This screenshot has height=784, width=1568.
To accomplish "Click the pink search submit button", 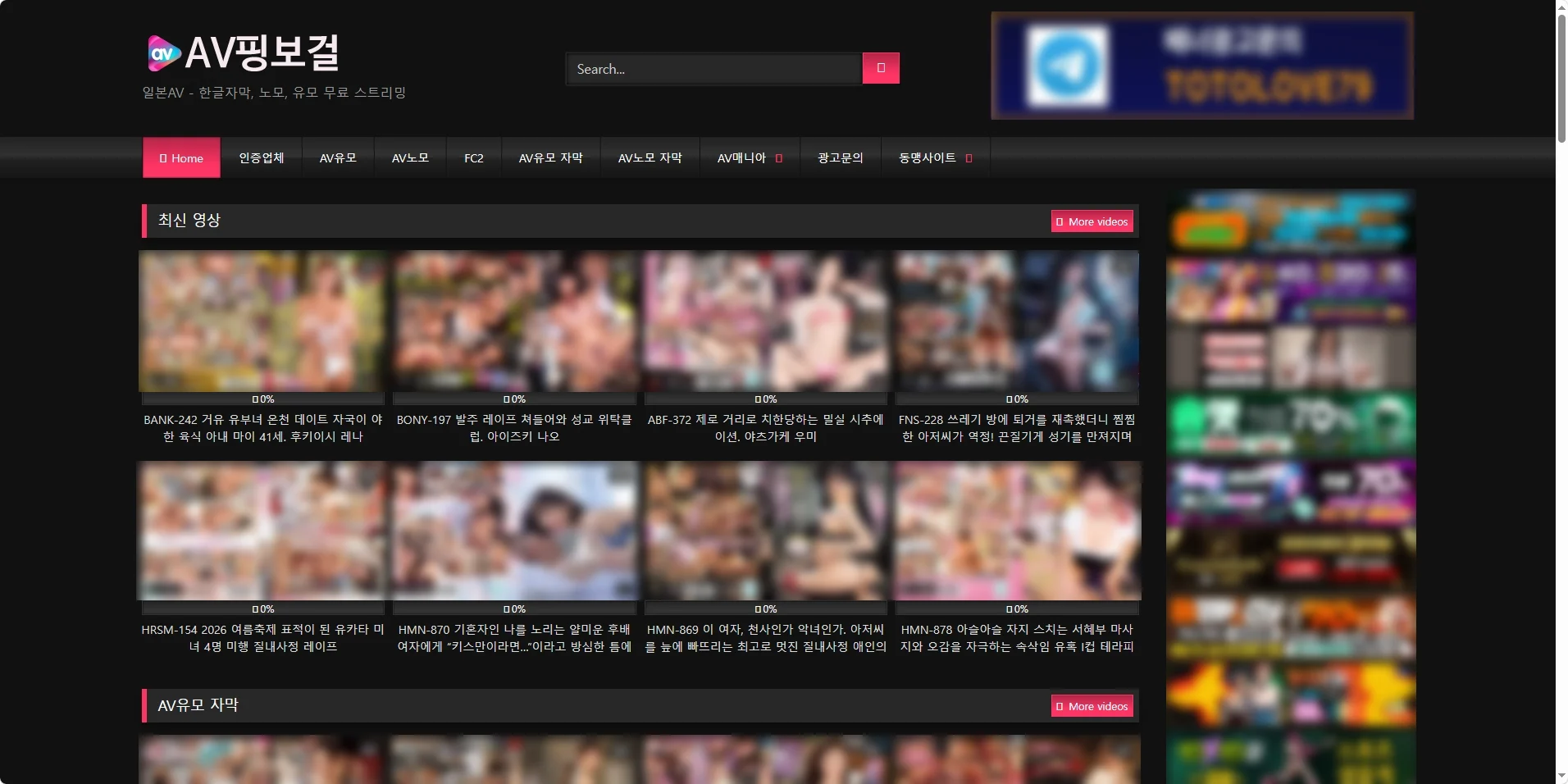I will [x=881, y=68].
